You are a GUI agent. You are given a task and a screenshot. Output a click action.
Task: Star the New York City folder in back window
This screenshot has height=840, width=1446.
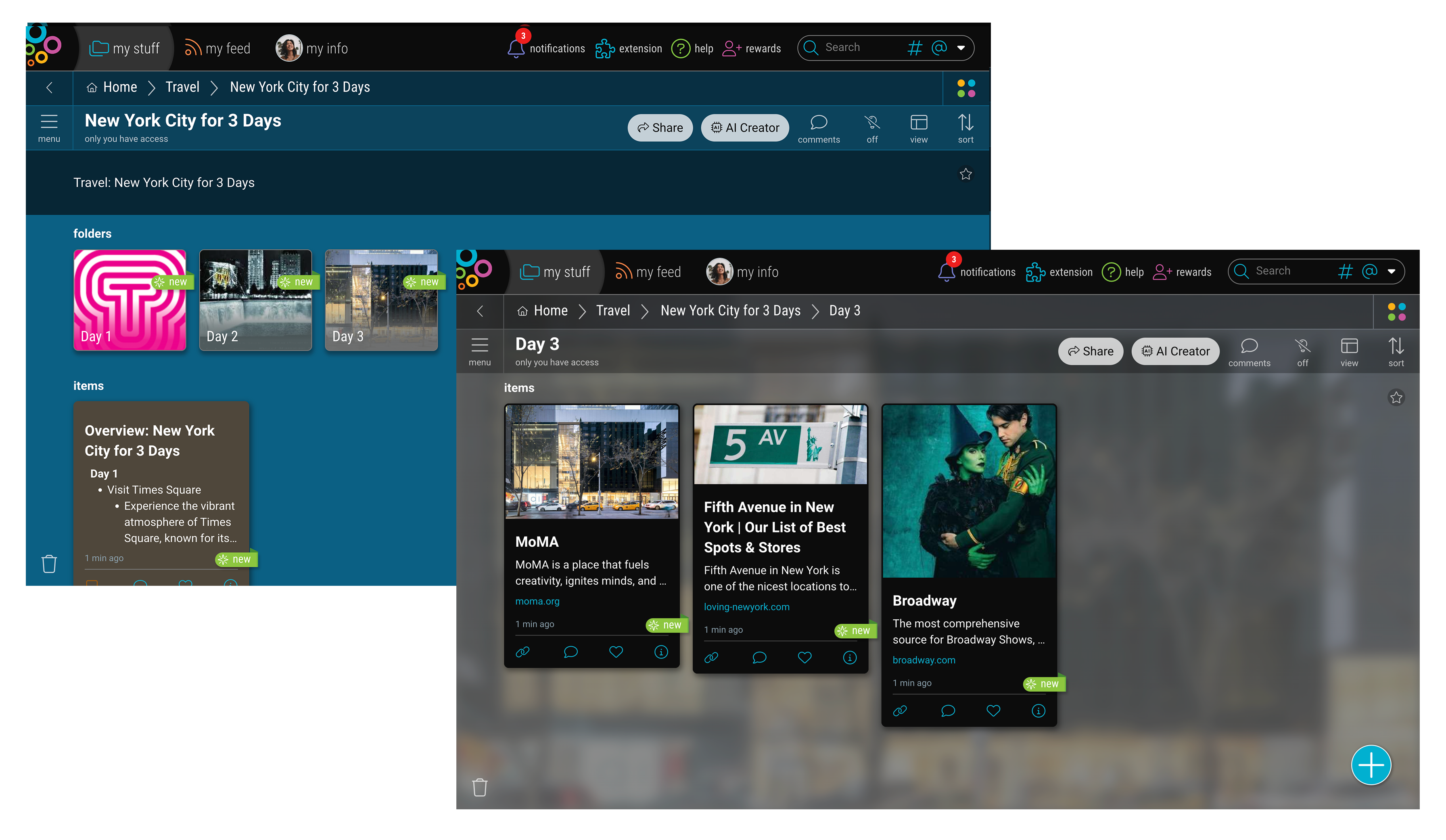(965, 174)
